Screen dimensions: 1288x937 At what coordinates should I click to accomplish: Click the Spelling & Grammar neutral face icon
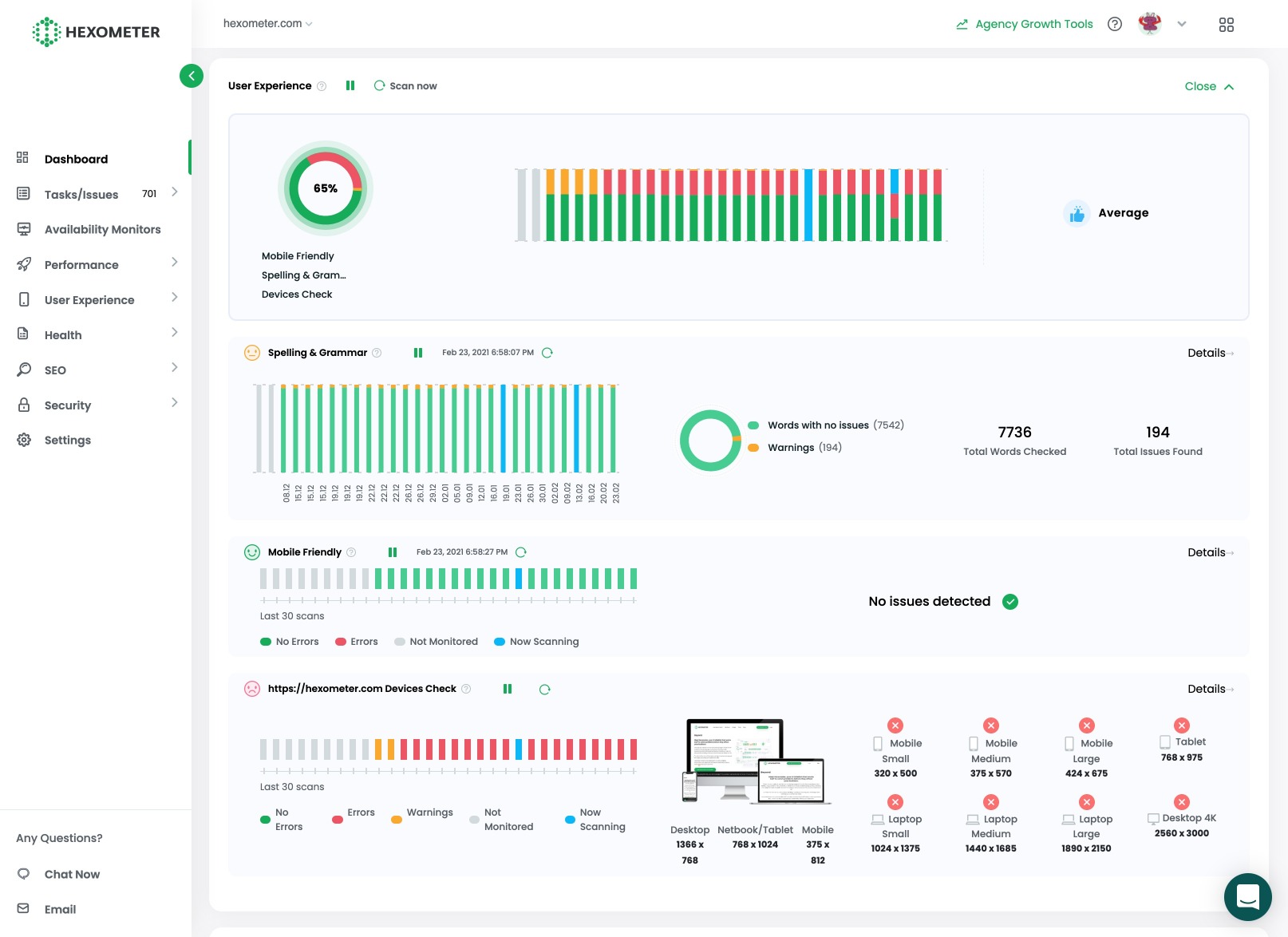[252, 353]
